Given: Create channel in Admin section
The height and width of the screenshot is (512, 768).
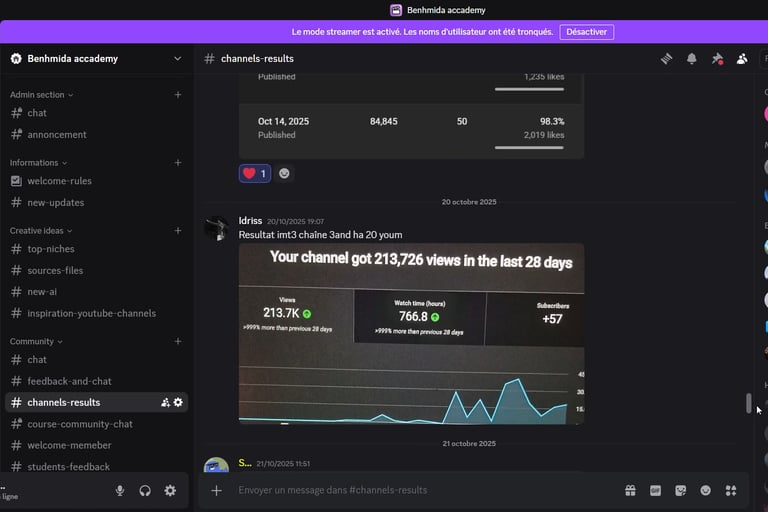Looking at the screenshot, I should coord(178,95).
